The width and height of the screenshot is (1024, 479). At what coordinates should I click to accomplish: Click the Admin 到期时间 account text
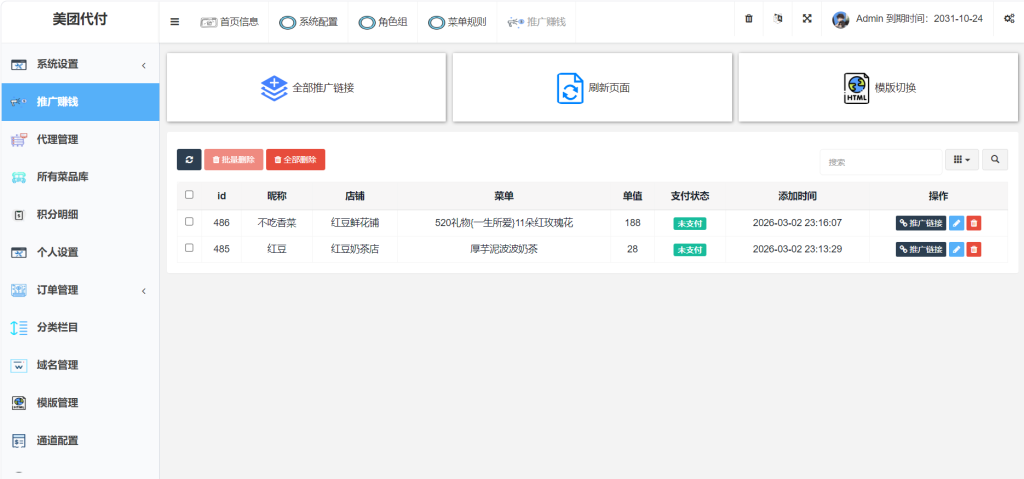(x=919, y=19)
